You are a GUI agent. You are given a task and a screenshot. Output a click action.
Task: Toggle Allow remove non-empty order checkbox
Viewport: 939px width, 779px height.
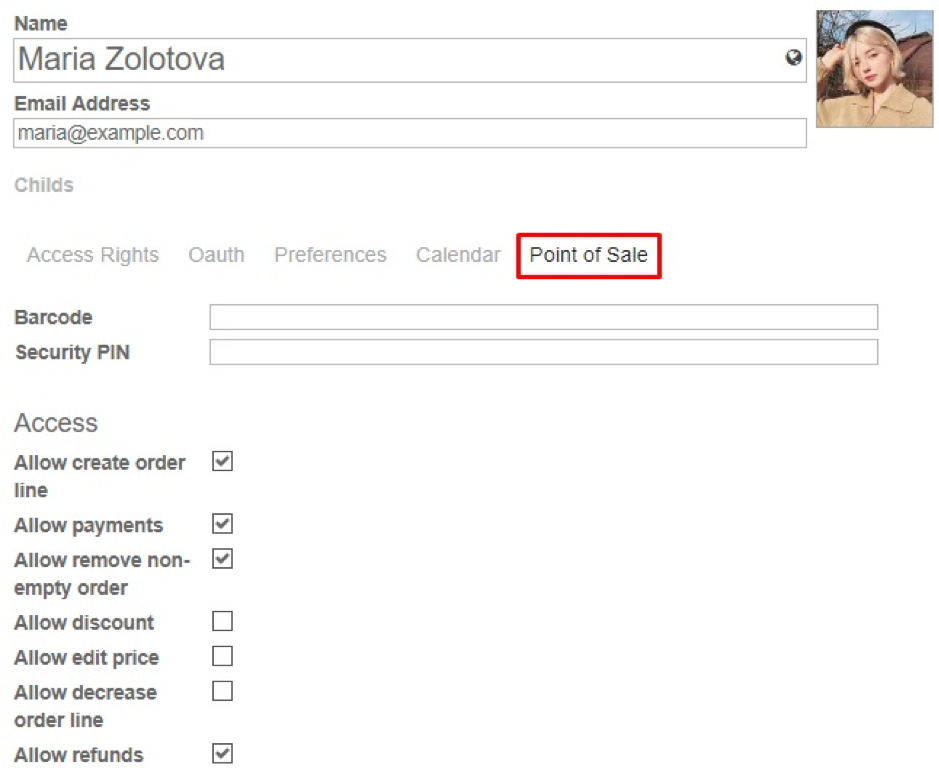(222, 559)
